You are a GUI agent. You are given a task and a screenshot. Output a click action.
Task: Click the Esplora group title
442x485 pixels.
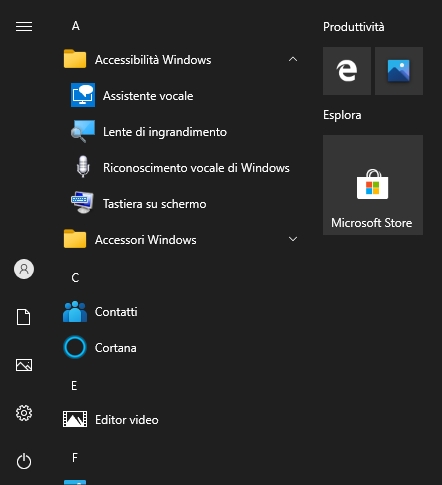coord(342,115)
